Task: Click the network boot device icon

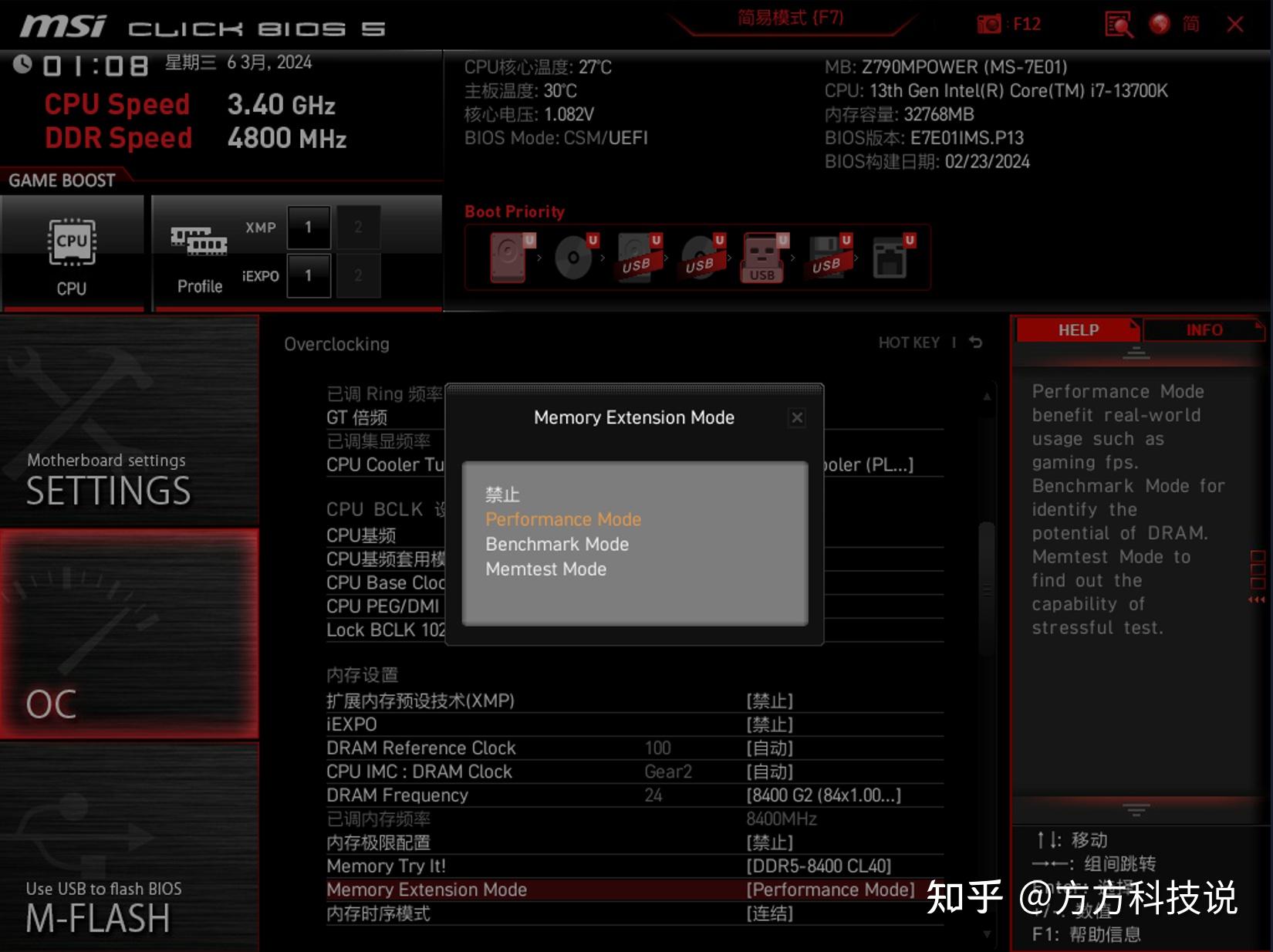Action: [x=893, y=257]
